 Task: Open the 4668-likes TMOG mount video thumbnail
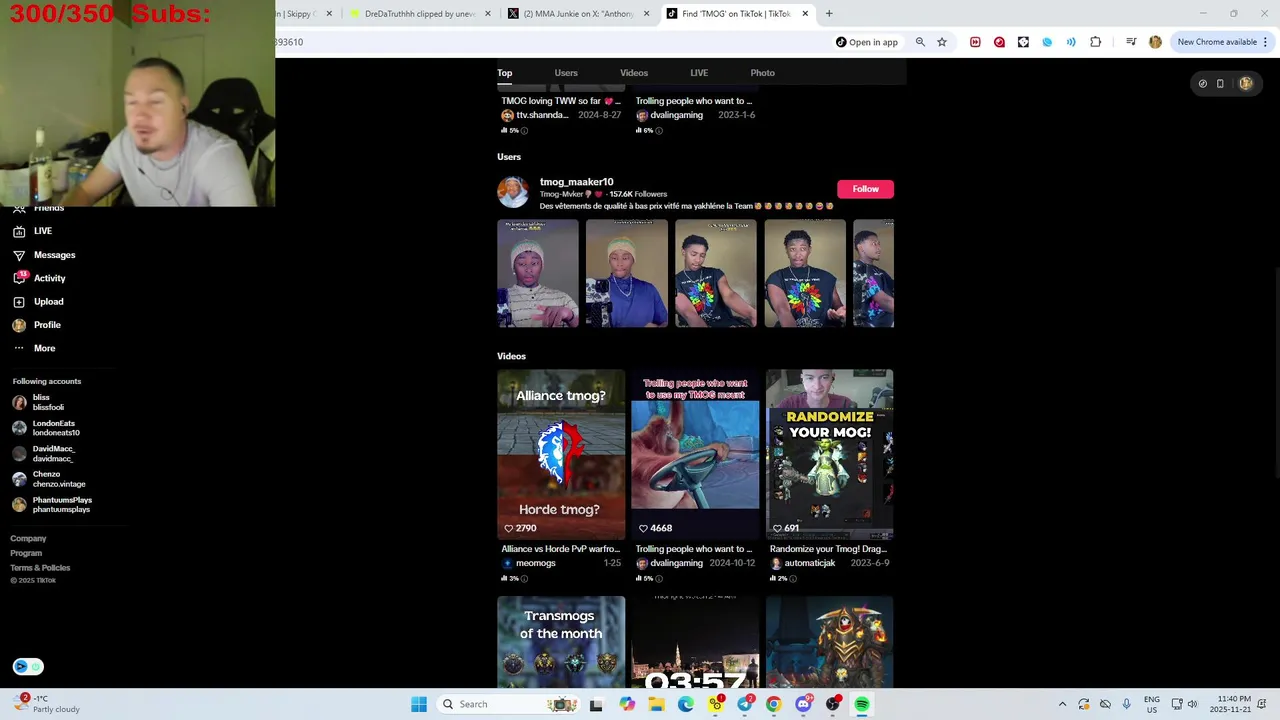(695, 455)
